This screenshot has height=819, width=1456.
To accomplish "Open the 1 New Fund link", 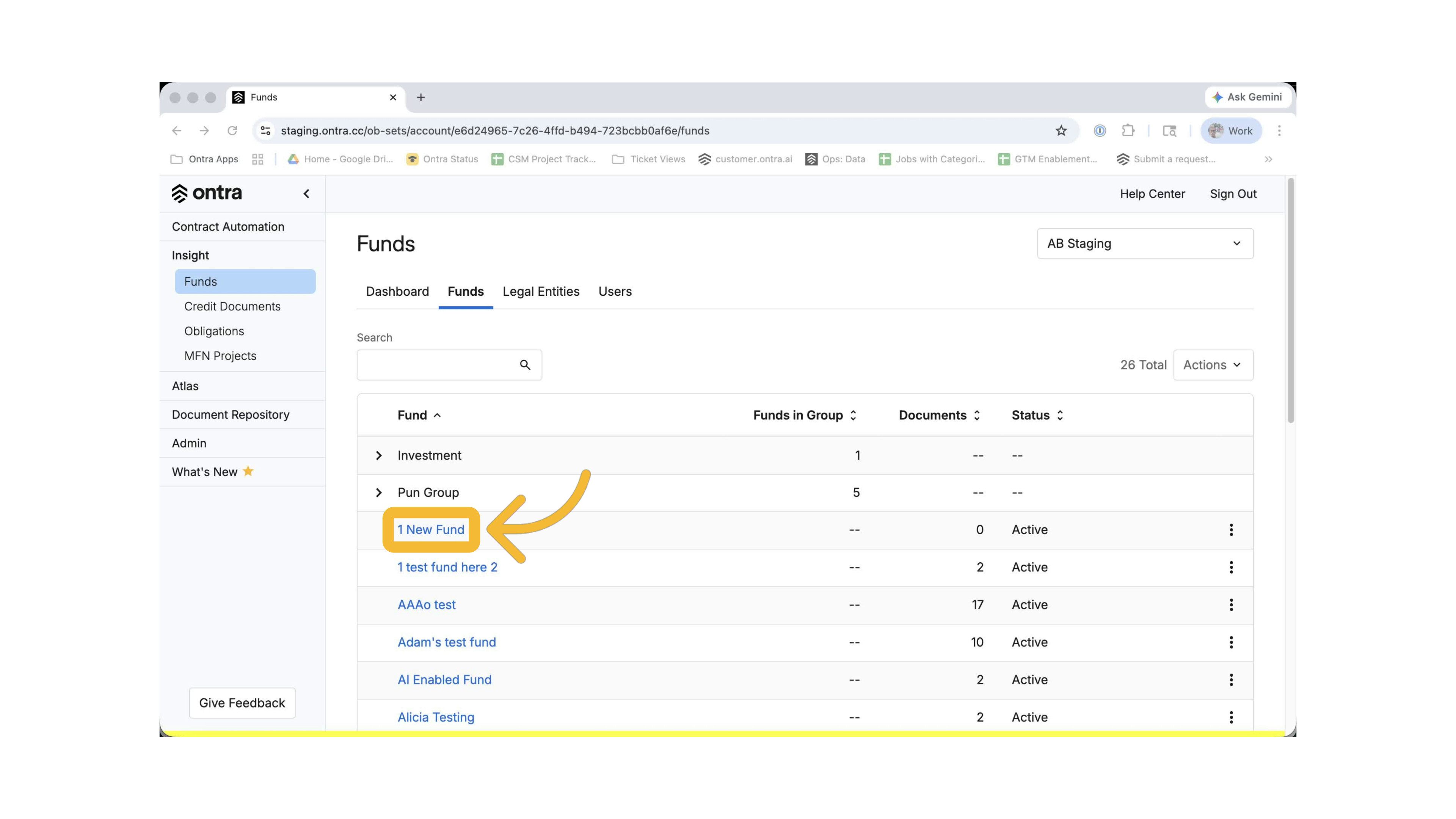I will click(431, 530).
